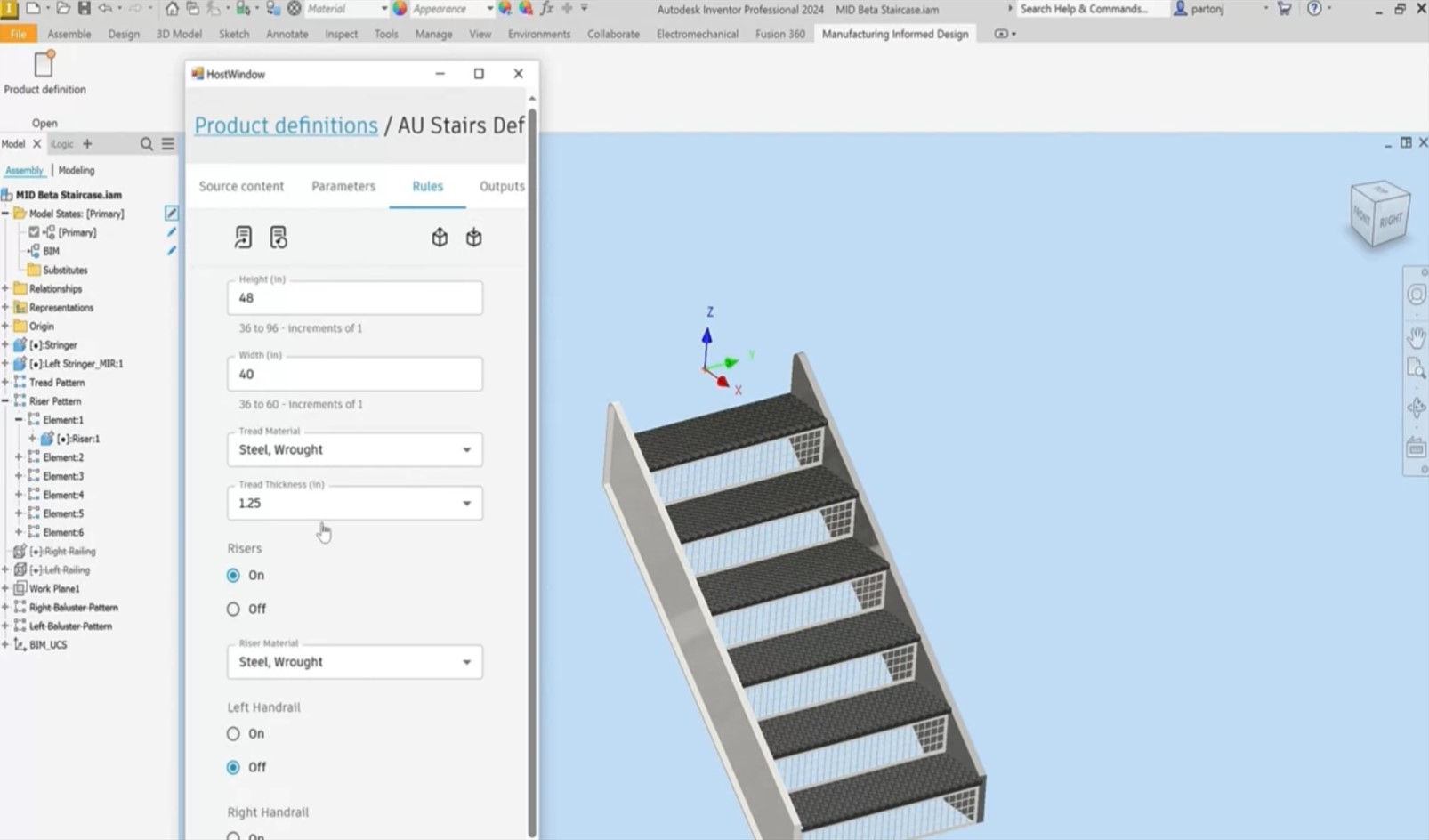Click the second document icon with clock
The image size is (1429, 840).
(x=279, y=238)
